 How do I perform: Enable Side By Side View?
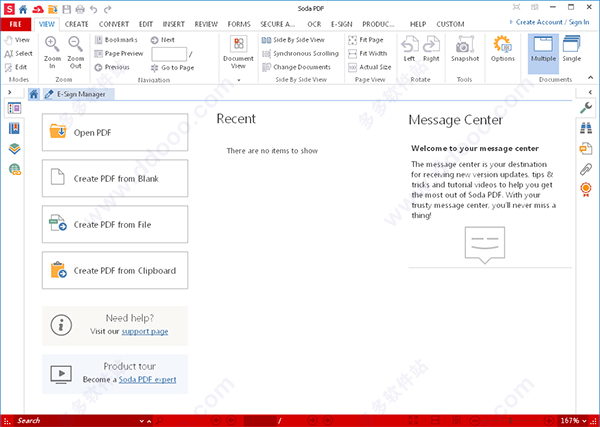(293, 40)
